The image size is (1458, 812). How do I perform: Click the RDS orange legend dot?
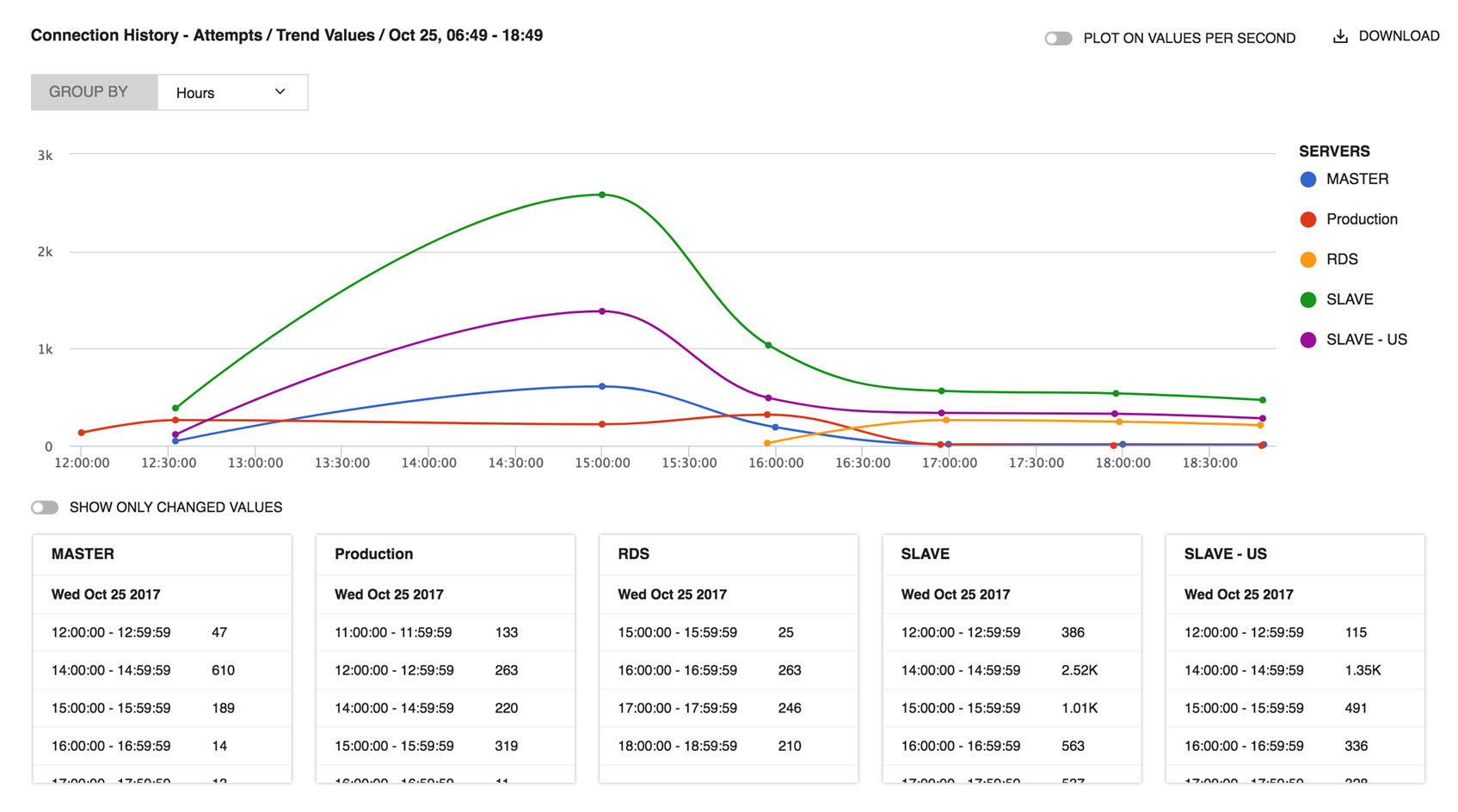tap(1308, 260)
